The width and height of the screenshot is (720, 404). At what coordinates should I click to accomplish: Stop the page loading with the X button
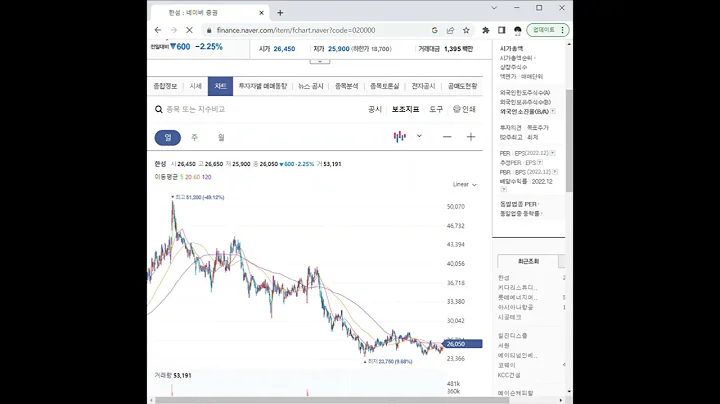[x=189, y=30]
